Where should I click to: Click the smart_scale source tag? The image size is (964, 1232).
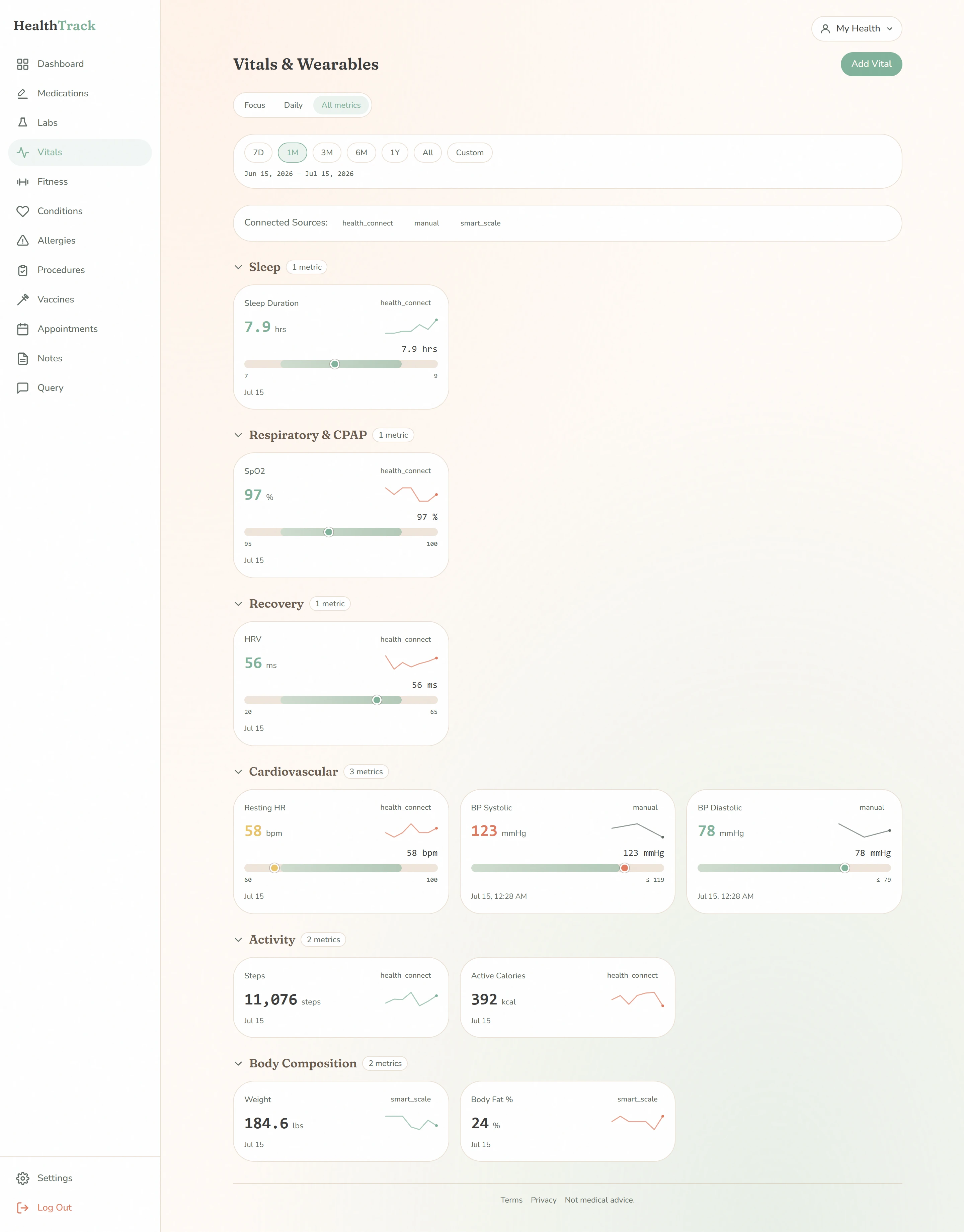point(480,224)
